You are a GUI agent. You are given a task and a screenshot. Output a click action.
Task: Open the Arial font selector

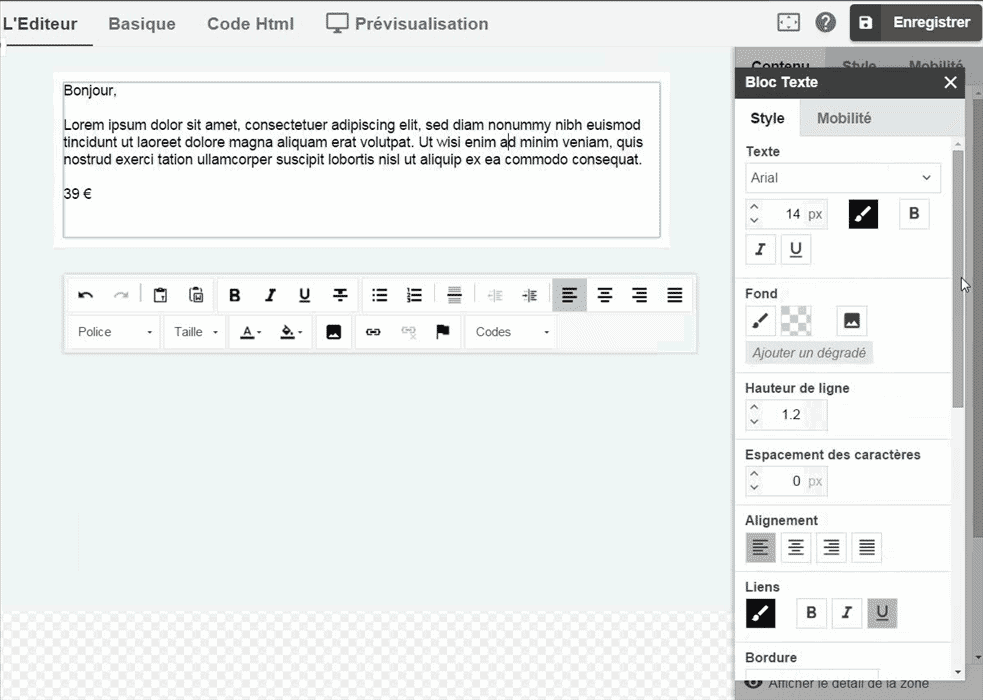(842, 177)
